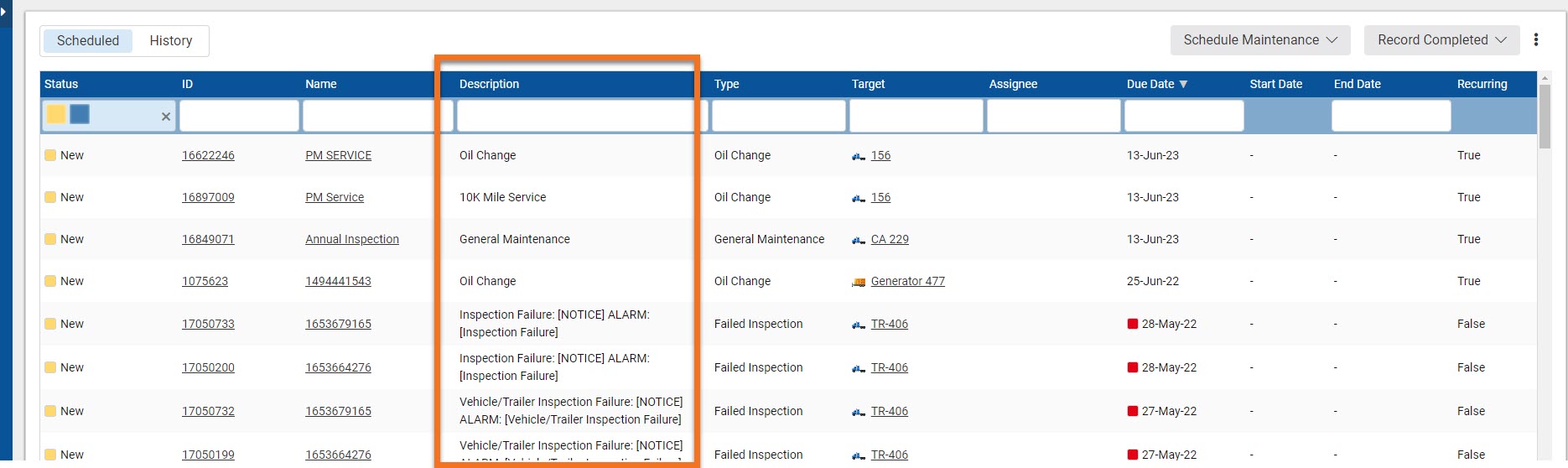Clear the Status filter with the X icon
Viewport: 1568px width, 468px height.
(x=166, y=117)
